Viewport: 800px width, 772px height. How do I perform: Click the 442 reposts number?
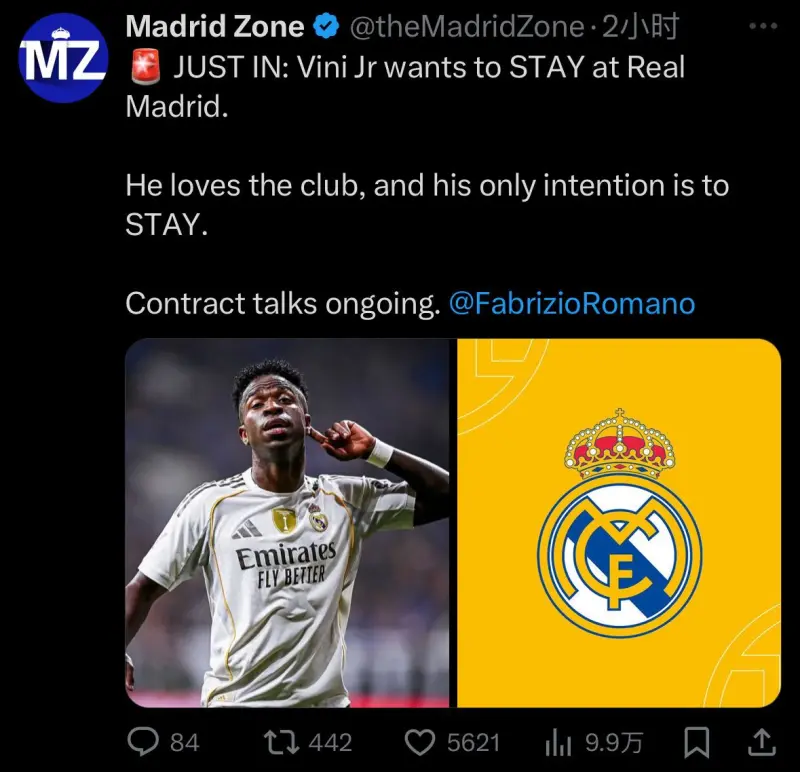pyautogui.click(x=330, y=742)
